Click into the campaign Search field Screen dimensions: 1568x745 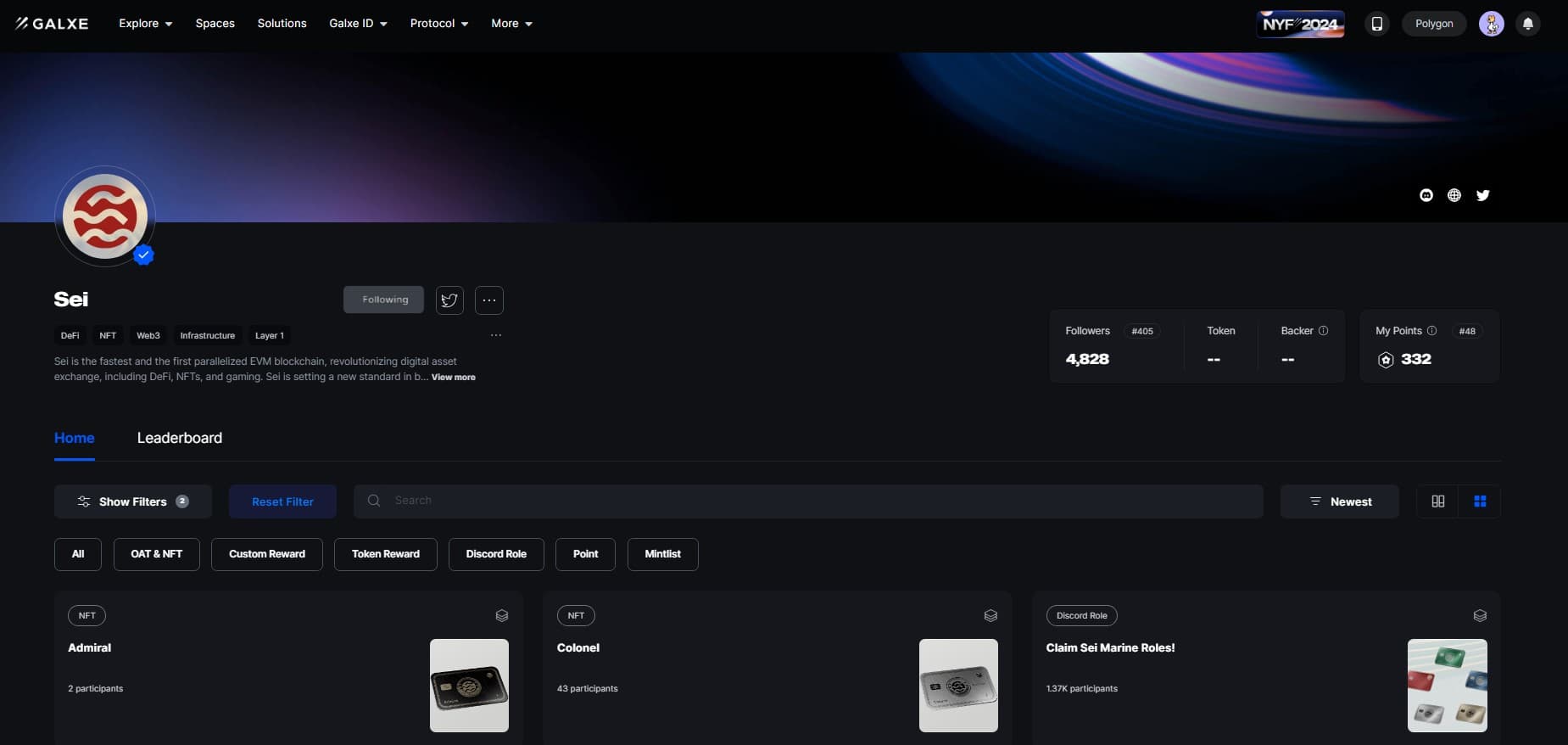(808, 501)
